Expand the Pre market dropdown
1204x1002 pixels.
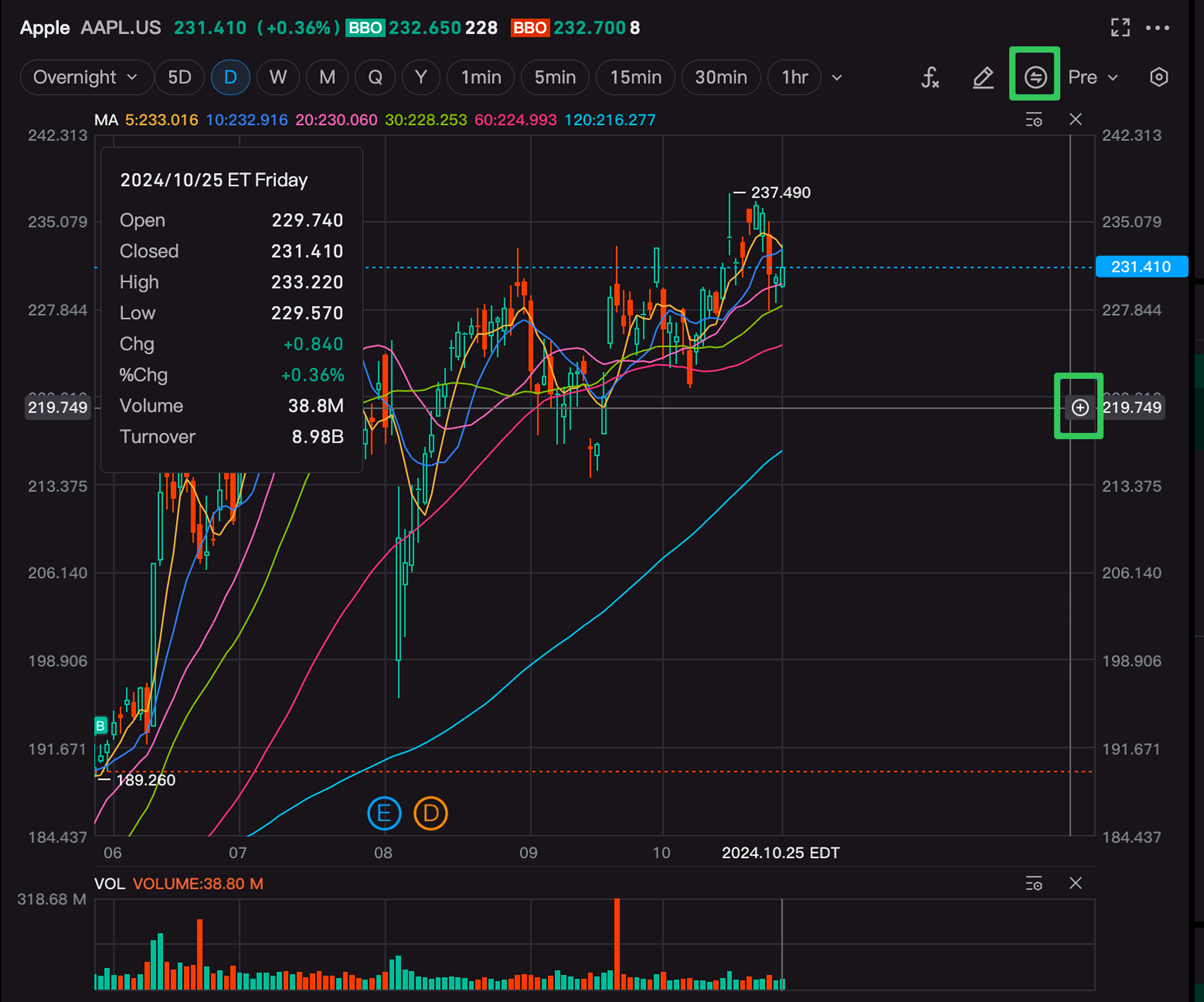coord(1093,77)
